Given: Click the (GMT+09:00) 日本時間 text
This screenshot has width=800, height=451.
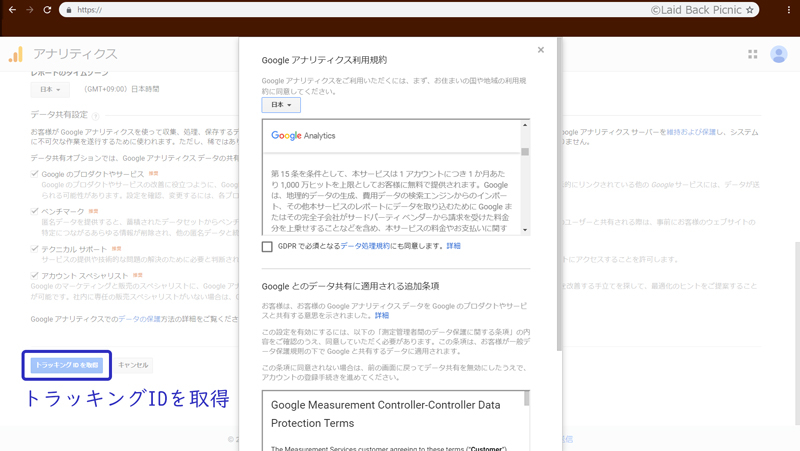Looking at the screenshot, I should point(121,89).
